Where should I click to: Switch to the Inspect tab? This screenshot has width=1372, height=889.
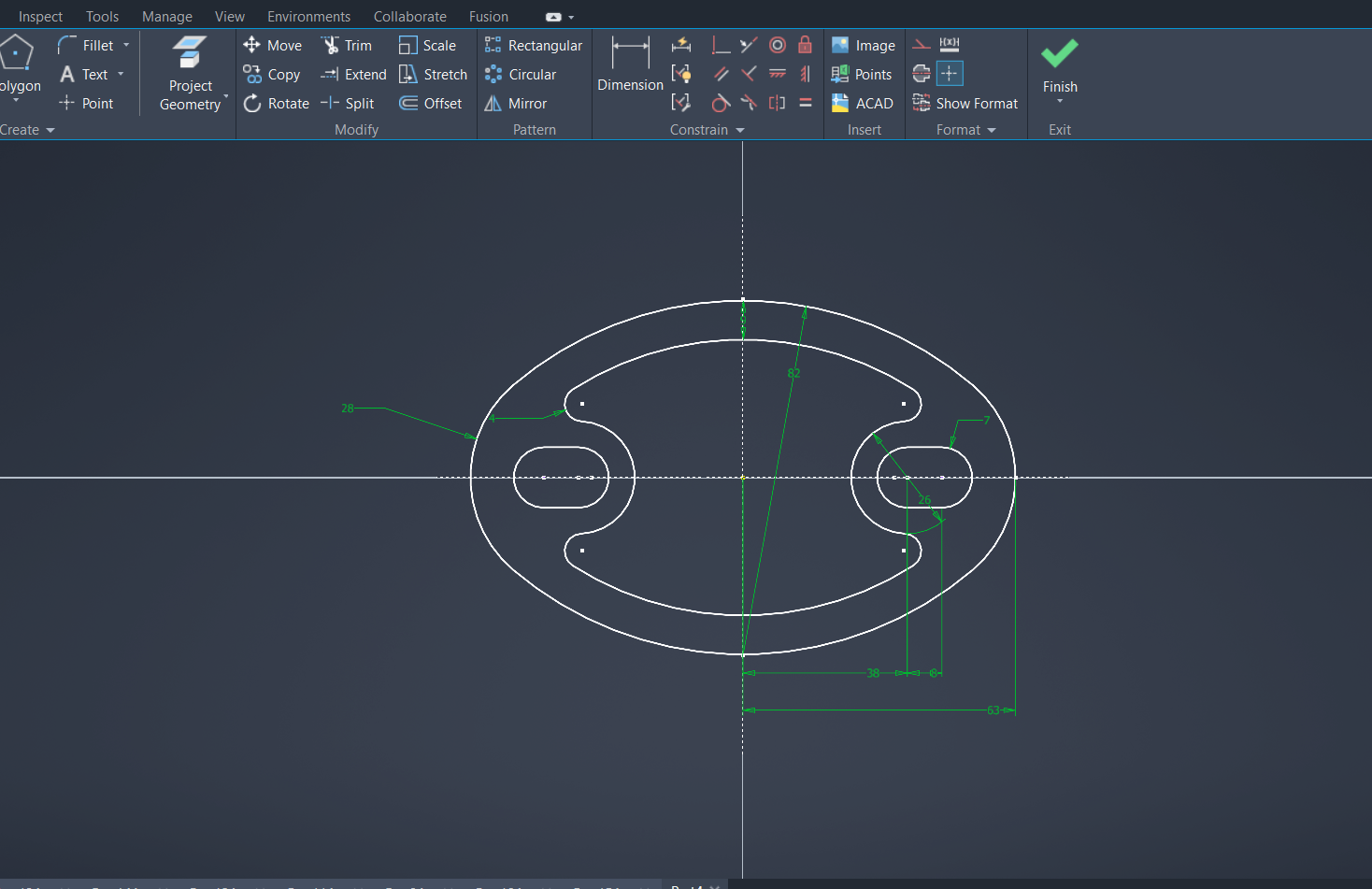[x=40, y=17]
